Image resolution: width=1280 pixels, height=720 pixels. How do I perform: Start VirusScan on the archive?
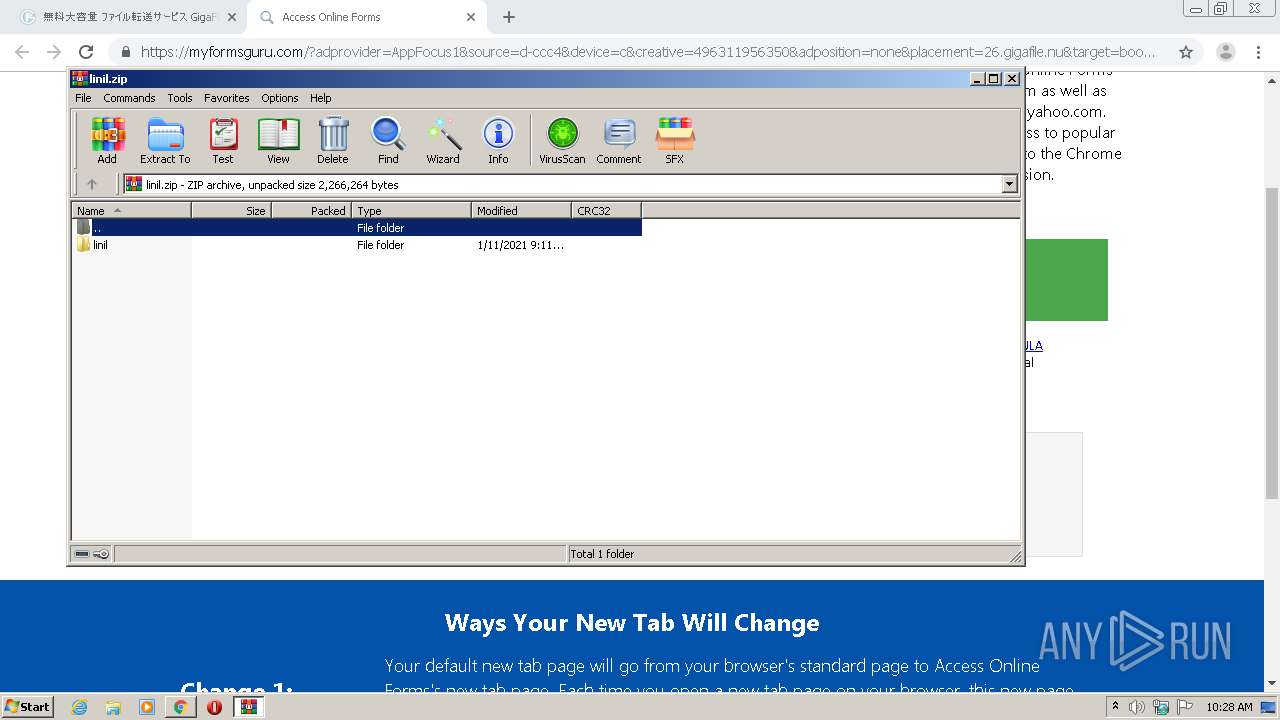tap(562, 140)
